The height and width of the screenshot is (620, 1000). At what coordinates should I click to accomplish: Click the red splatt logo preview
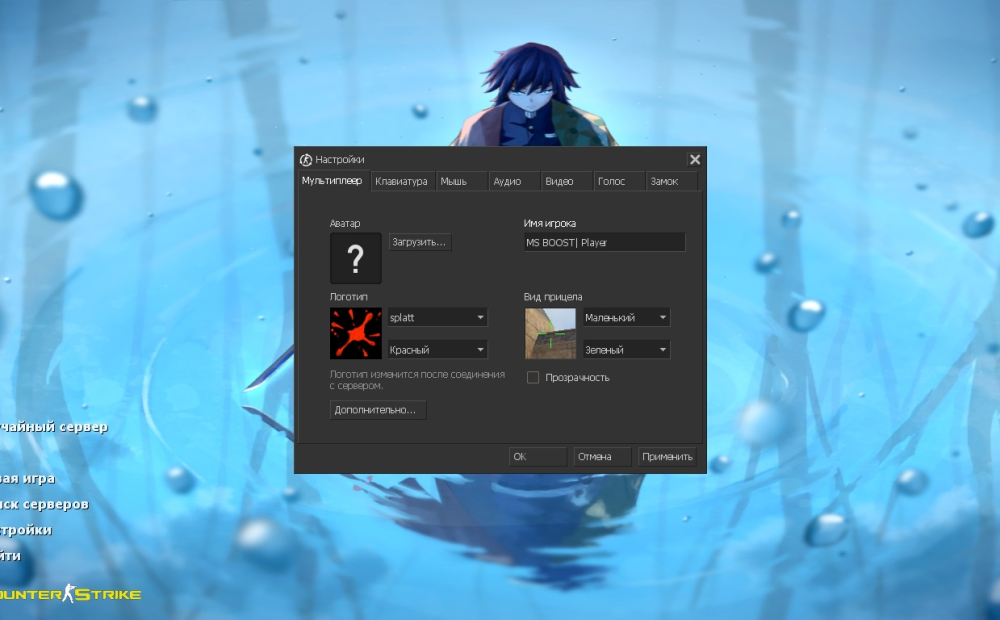pos(355,334)
